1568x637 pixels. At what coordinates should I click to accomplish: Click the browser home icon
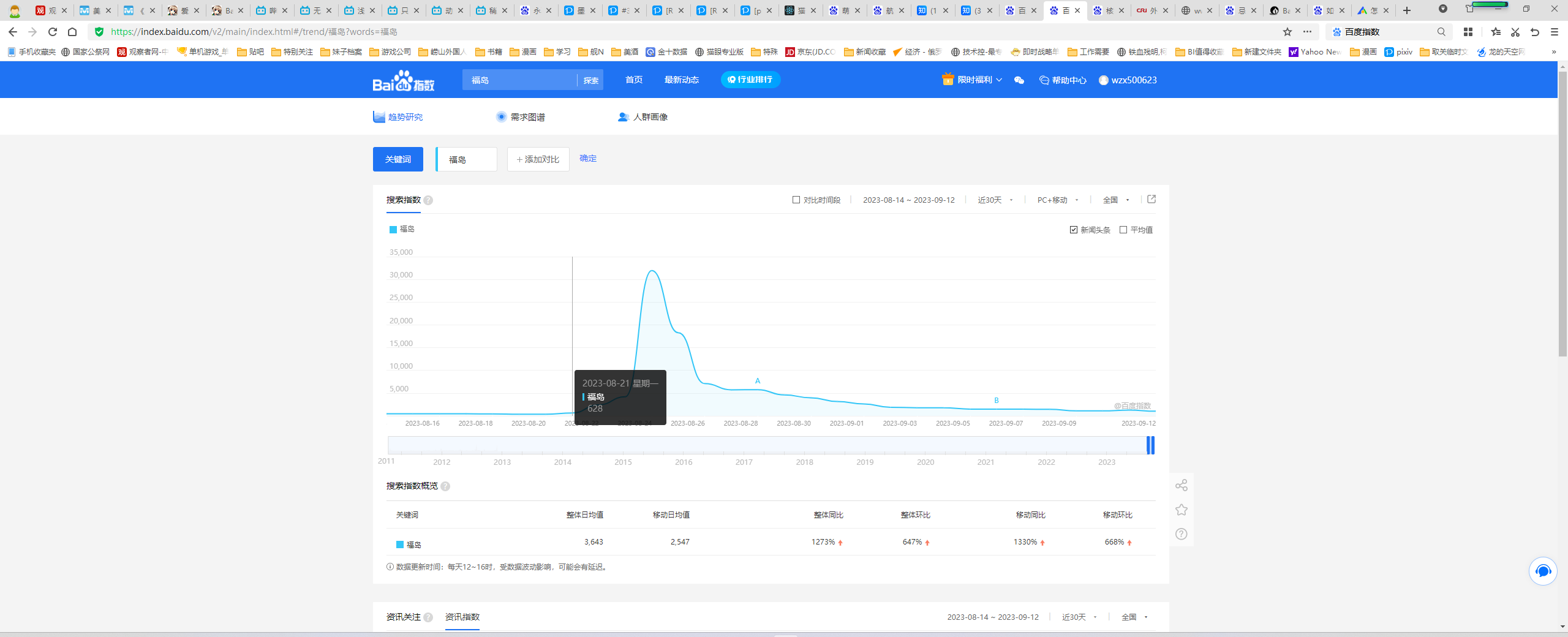(x=72, y=32)
